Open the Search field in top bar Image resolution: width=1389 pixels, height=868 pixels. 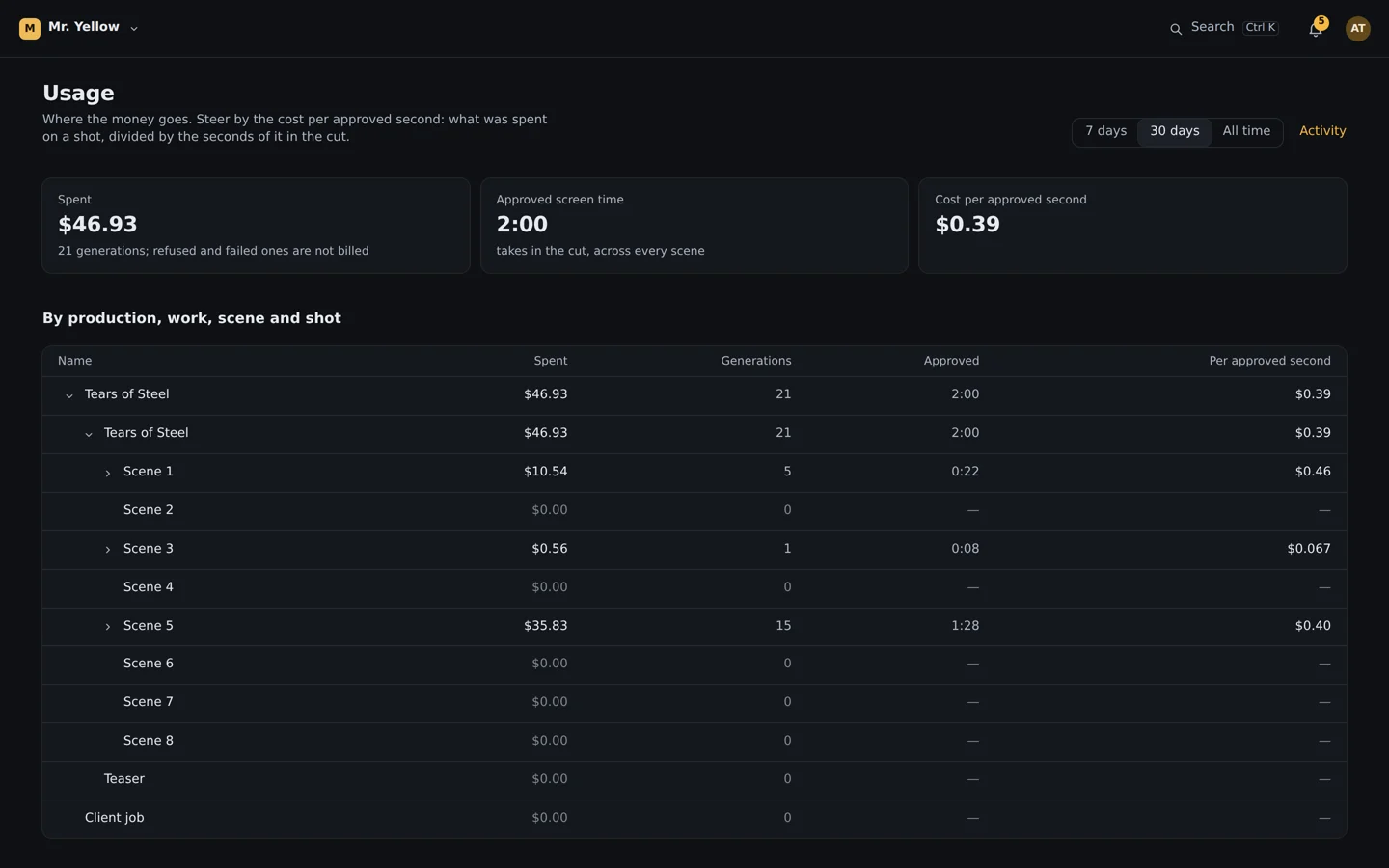click(x=1224, y=28)
